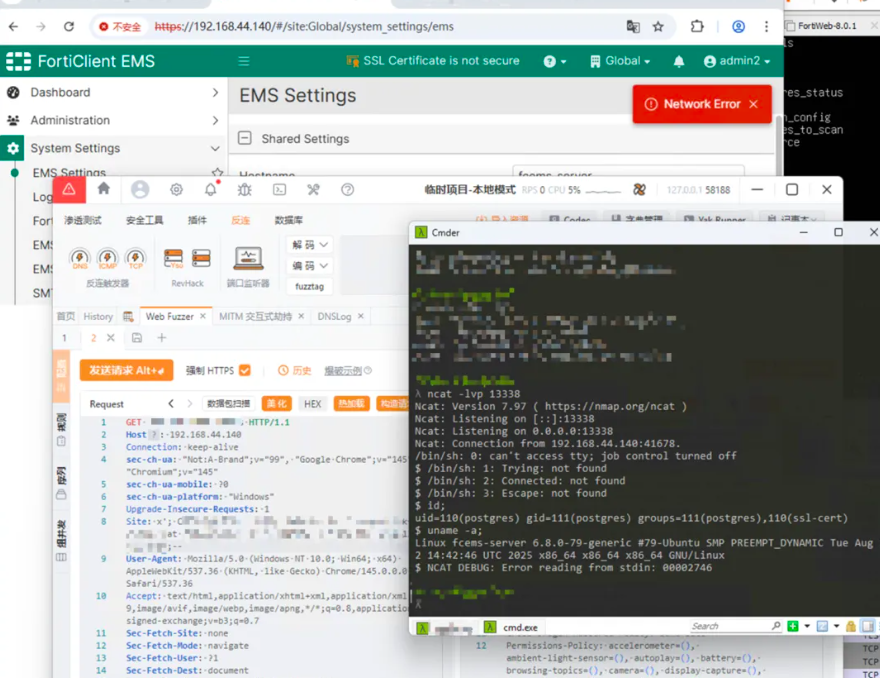Launch the TCP reverse trigger icon
The image size is (880, 678).
coord(135,258)
